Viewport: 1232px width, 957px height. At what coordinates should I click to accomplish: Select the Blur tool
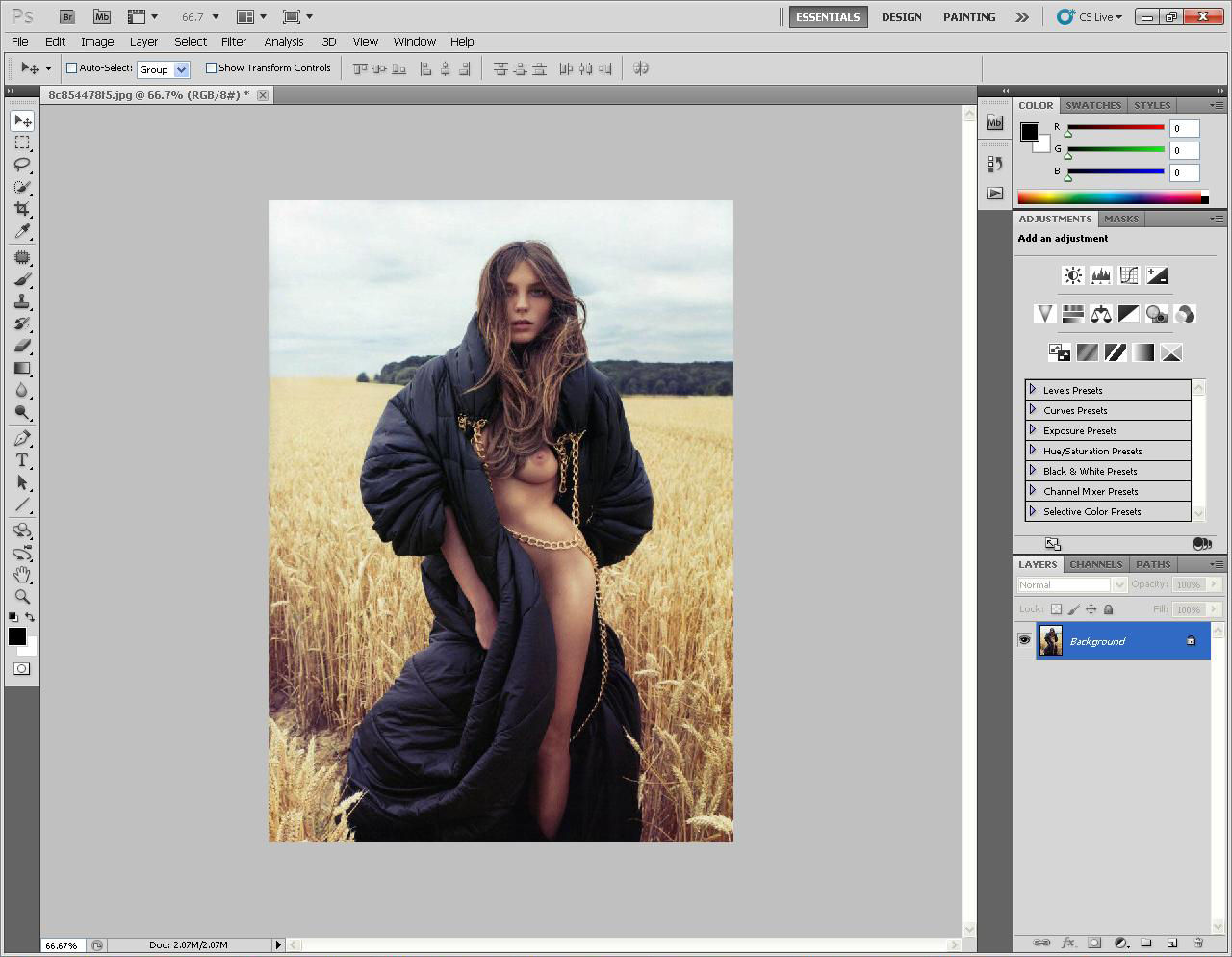pyautogui.click(x=22, y=390)
